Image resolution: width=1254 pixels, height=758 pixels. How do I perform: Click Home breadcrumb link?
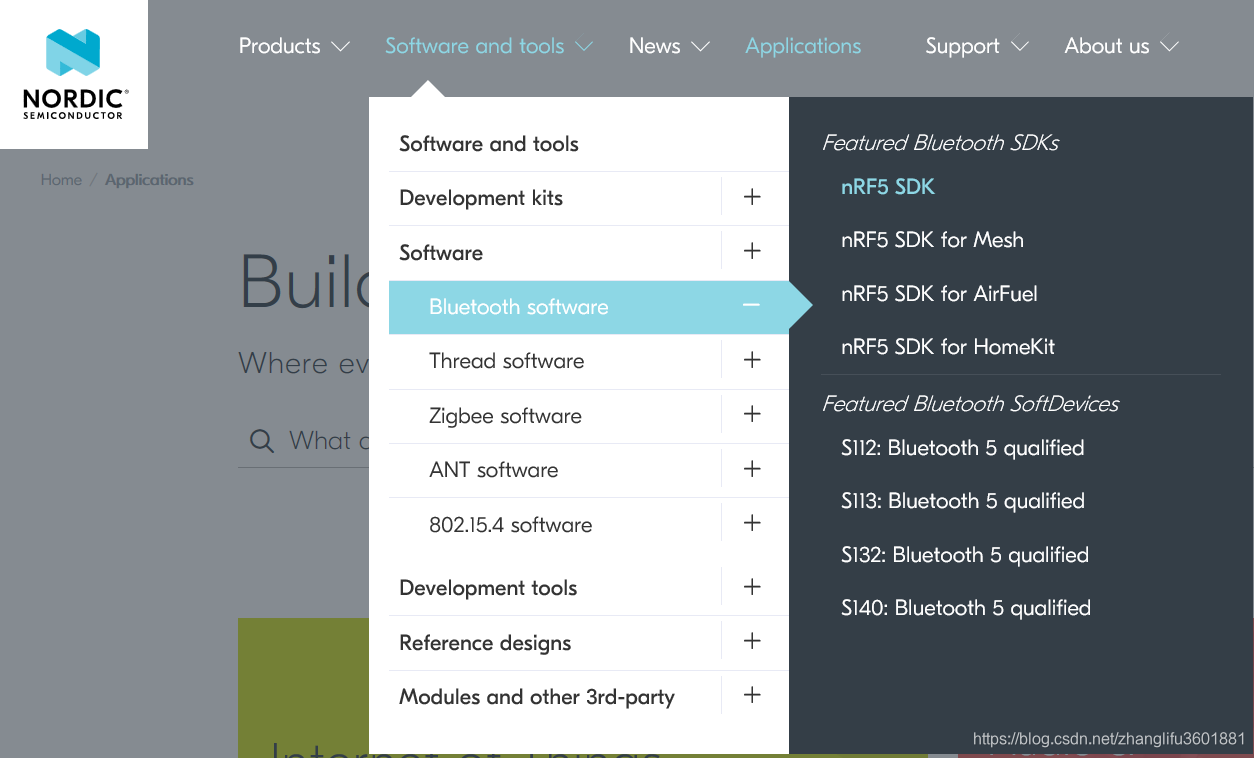coord(61,180)
